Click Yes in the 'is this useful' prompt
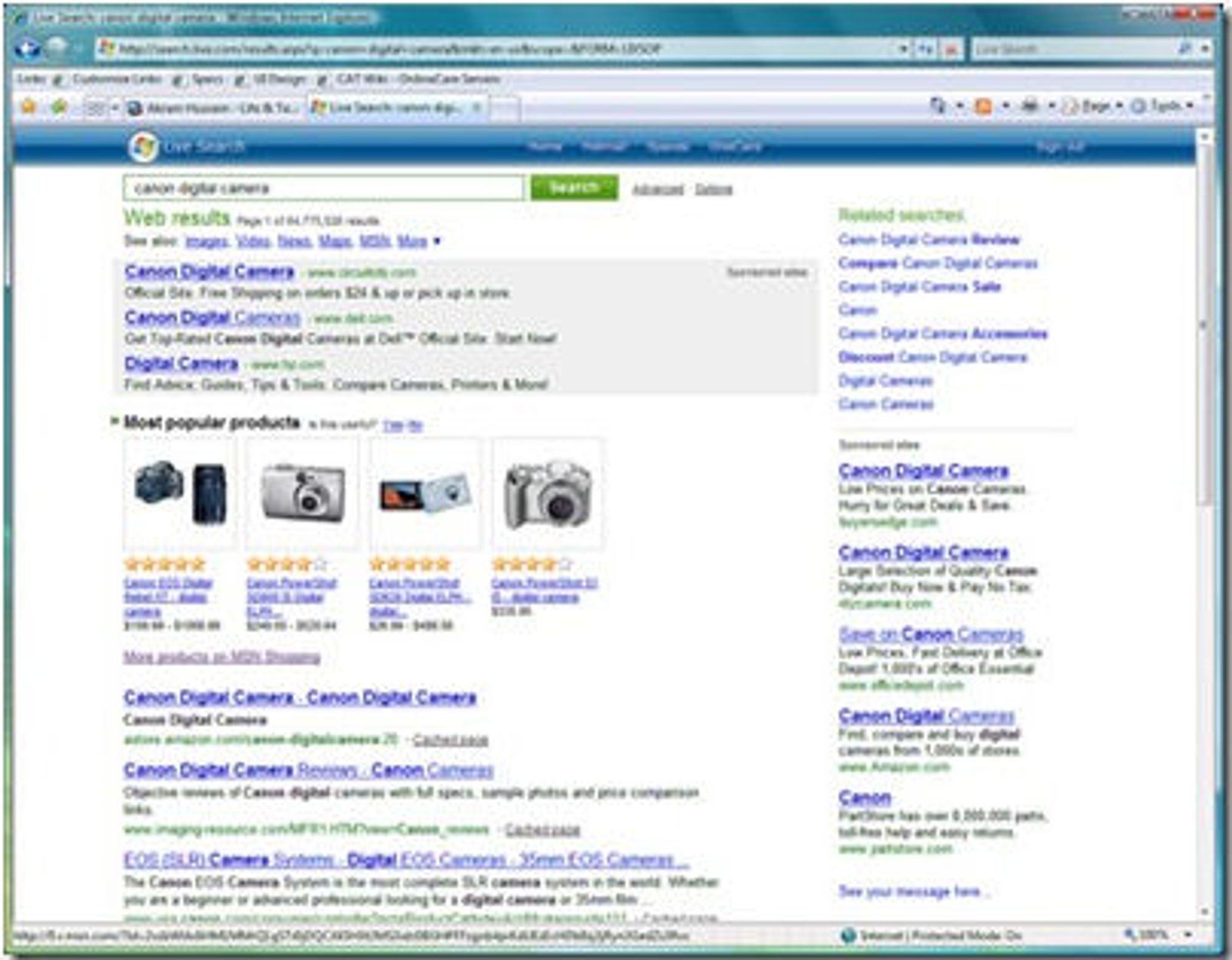 click(393, 425)
